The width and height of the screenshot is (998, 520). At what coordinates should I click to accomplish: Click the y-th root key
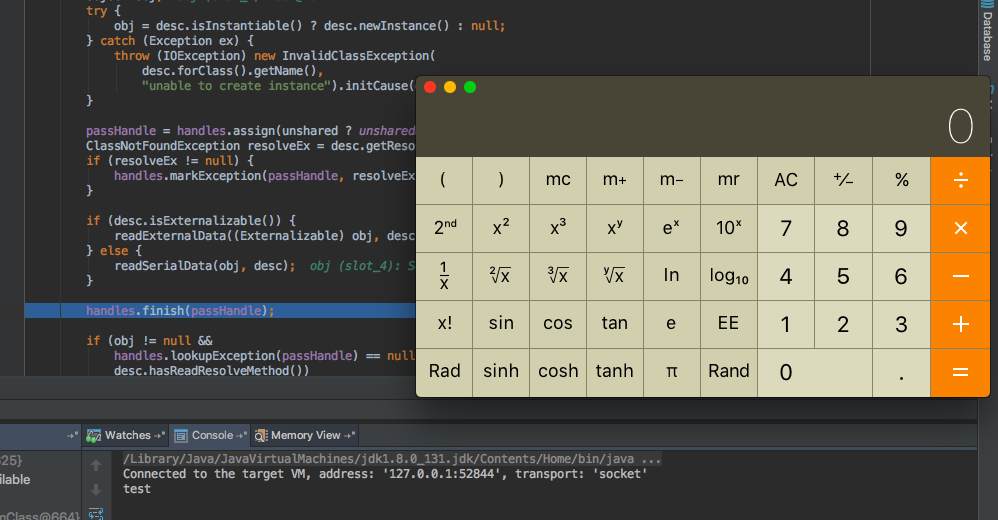pyautogui.click(x=615, y=276)
